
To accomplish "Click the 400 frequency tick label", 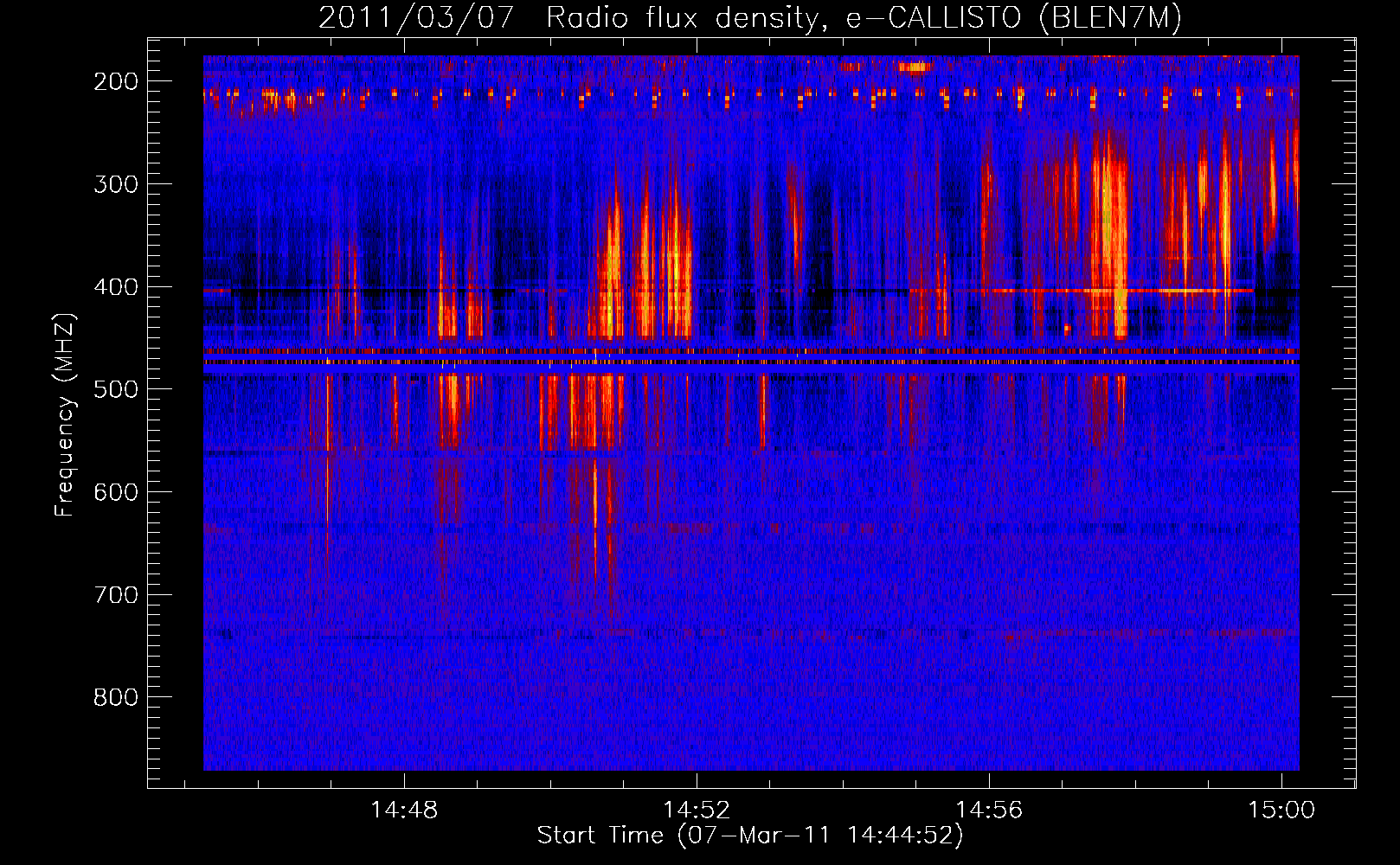I will click(x=116, y=287).
